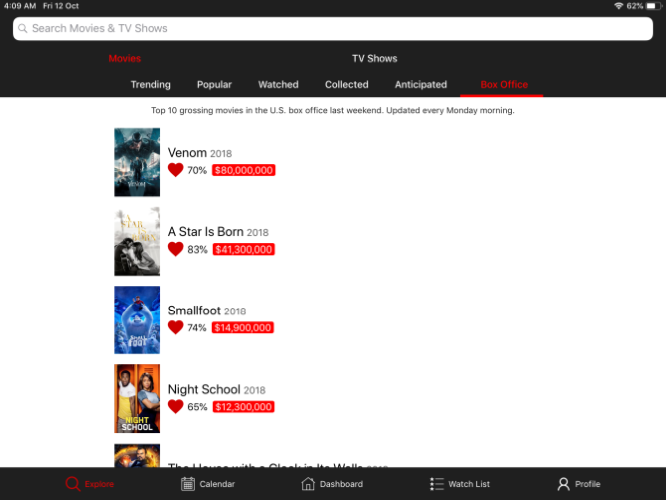The width and height of the screenshot is (666, 500).
Task: Open the A Star Is Born poster
Action: coord(137,241)
